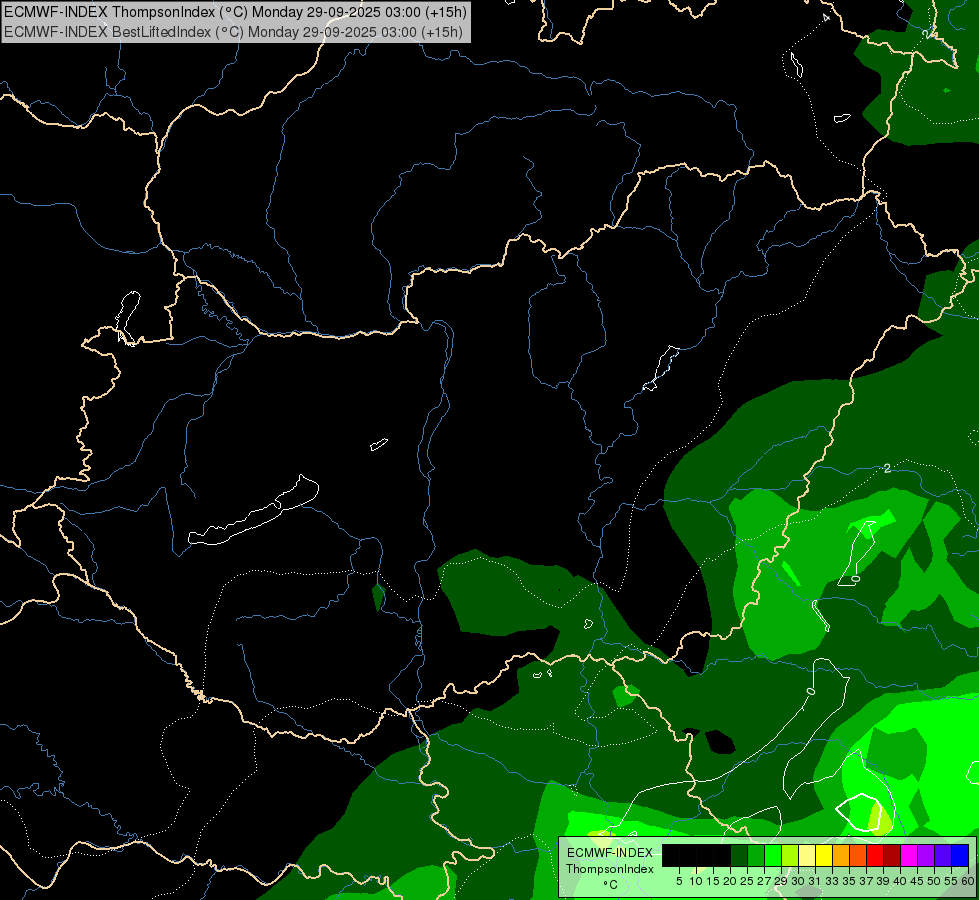The width and height of the screenshot is (979, 900).
Task: Click the indigo legend swatch (50-55)
Action: pos(943,855)
